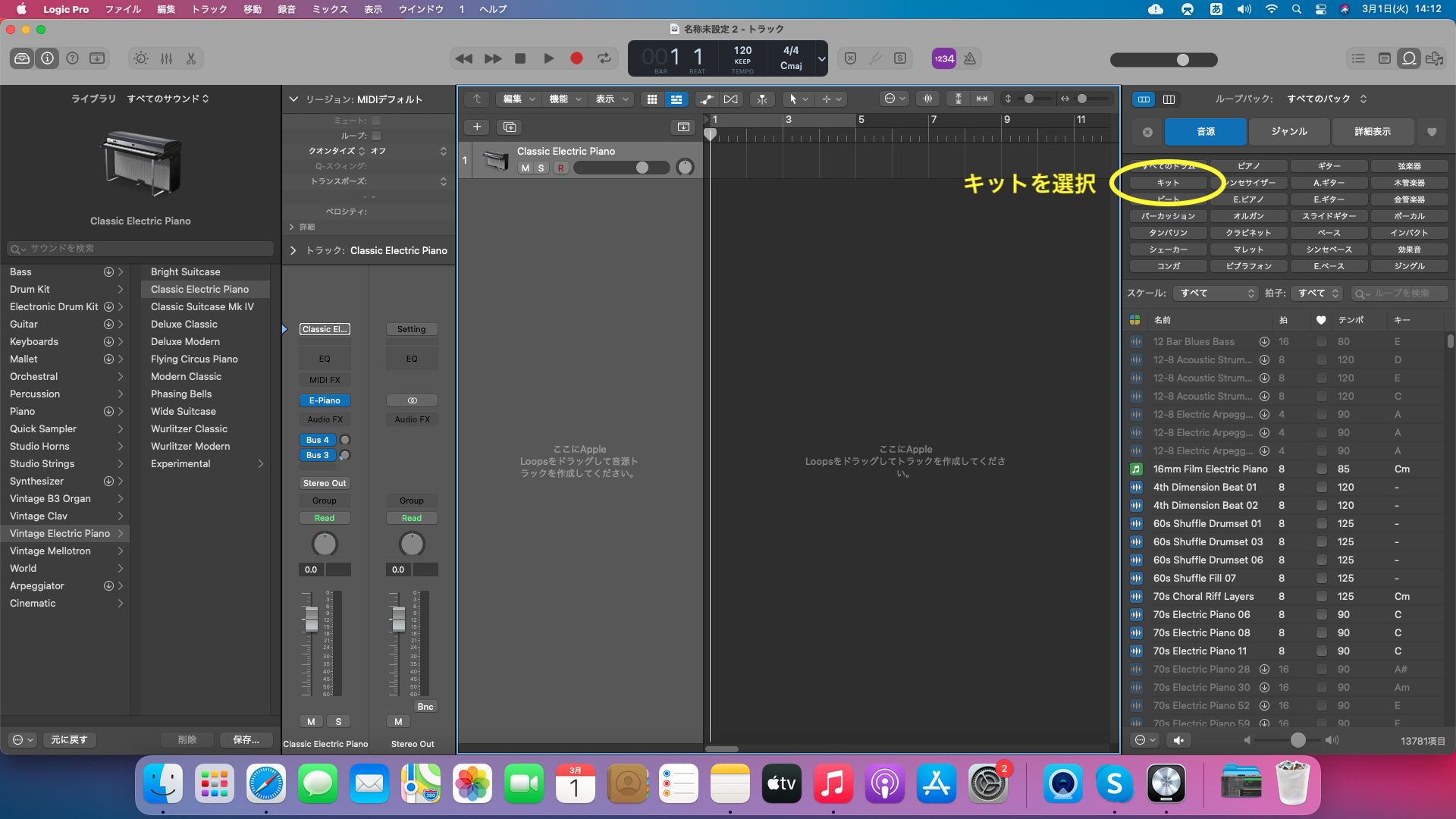
Task: Open the トラック menu in menu bar
Action: click(209, 9)
